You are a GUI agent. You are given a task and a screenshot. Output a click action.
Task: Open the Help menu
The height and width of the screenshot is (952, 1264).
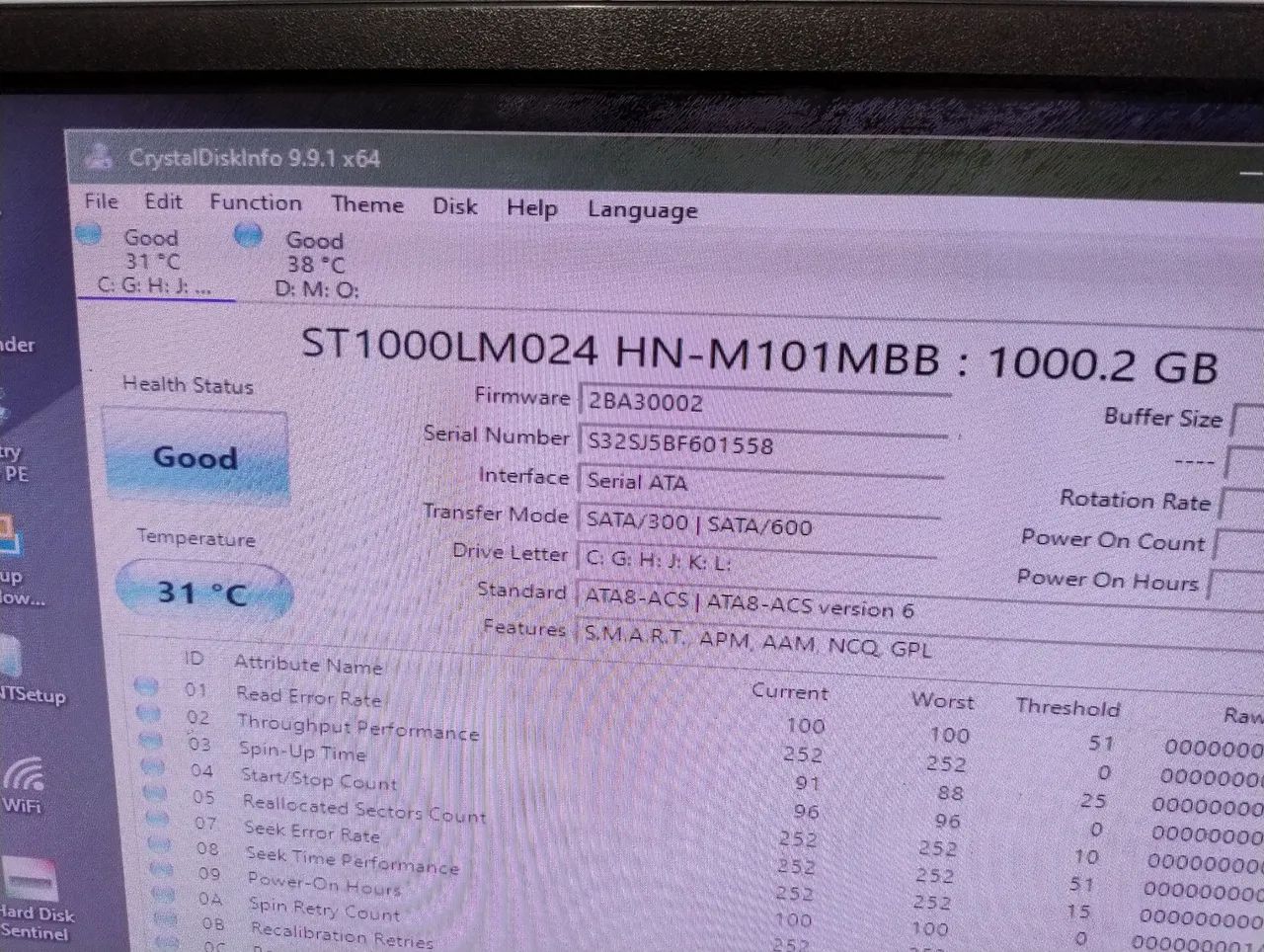[532, 208]
